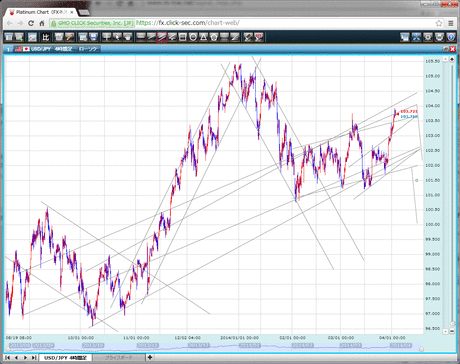Open the candlestick chart type dropdown
Image resolution: width=460 pixels, height=364 pixels.
point(88,49)
